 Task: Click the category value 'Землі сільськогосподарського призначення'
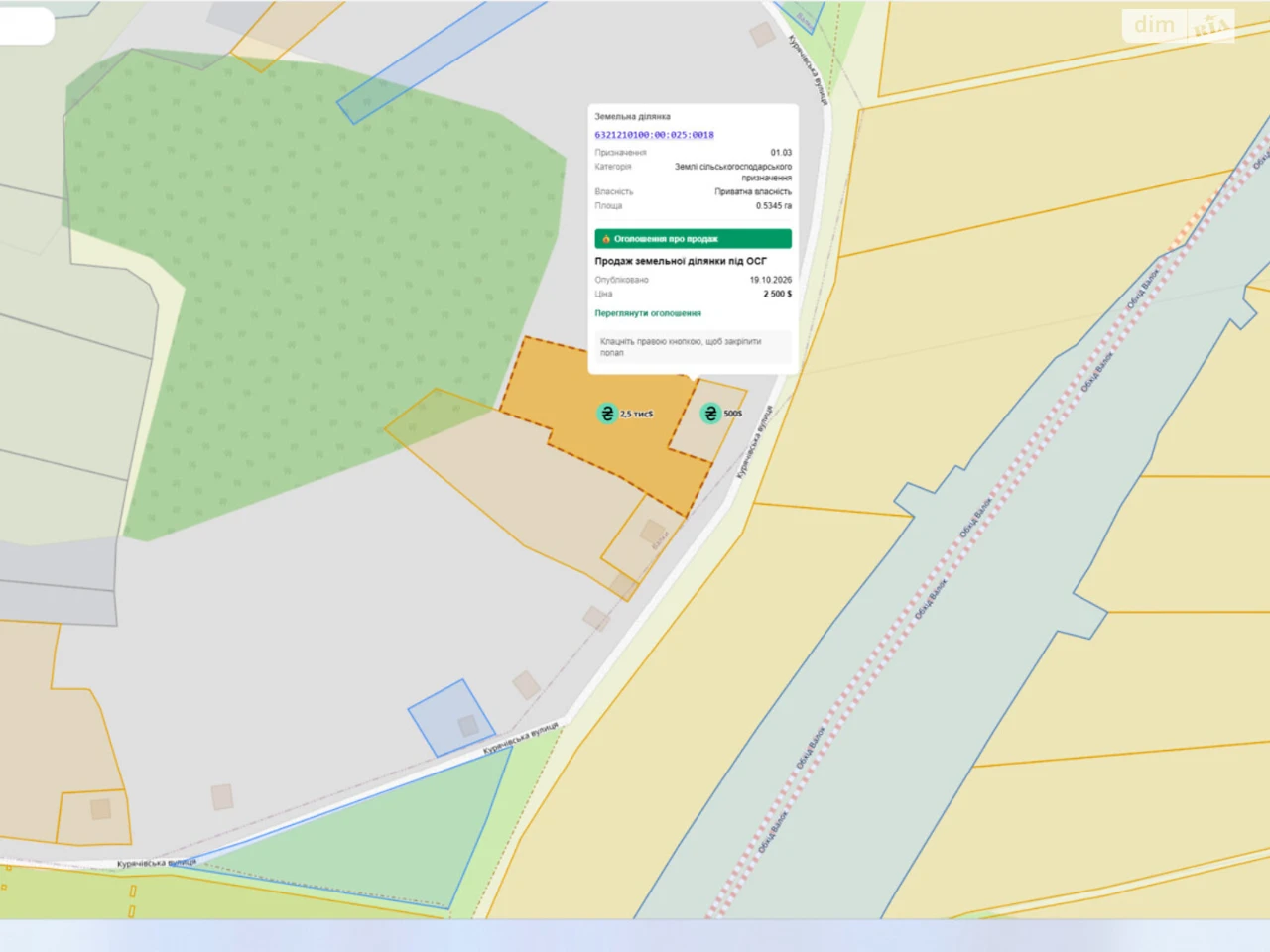click(x=733, y=173)
